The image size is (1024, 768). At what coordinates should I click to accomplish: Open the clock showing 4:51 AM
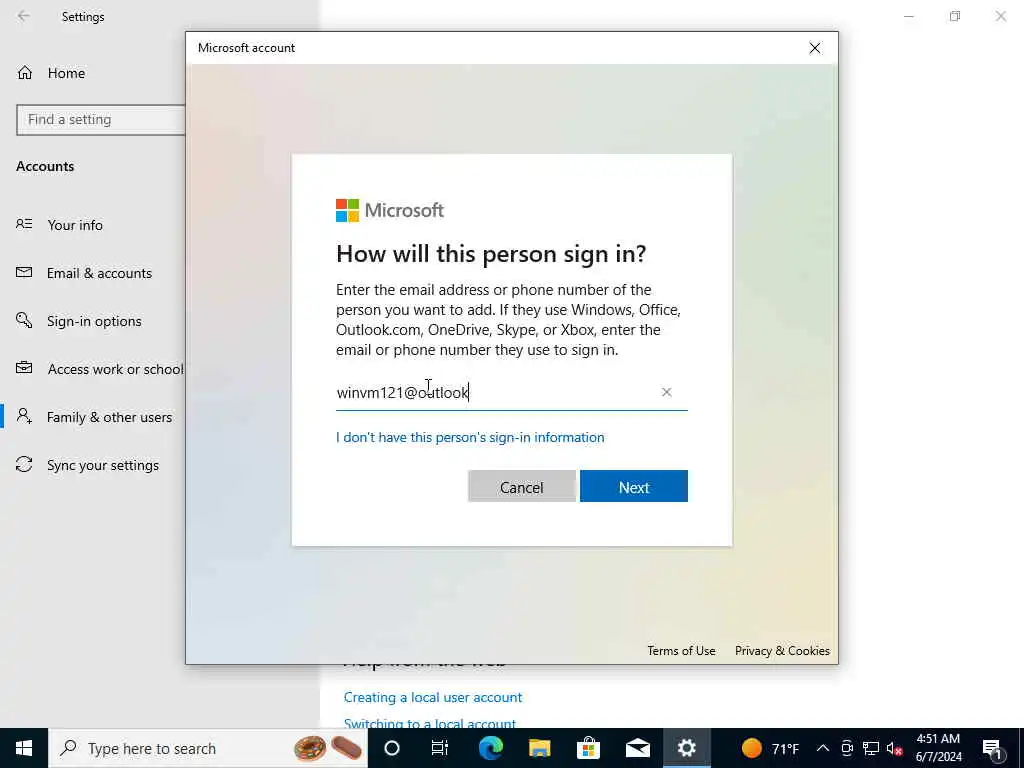[938, 748]
